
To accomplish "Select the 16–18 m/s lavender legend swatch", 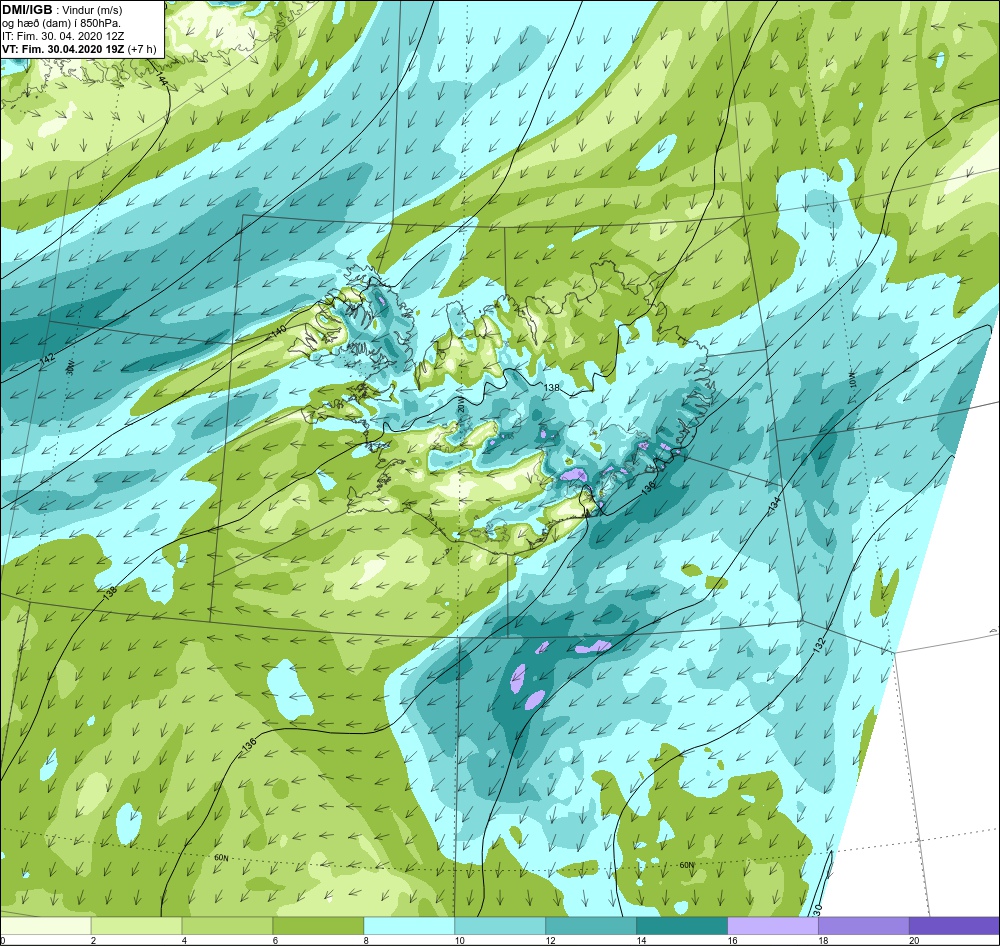I will (772, 925).
